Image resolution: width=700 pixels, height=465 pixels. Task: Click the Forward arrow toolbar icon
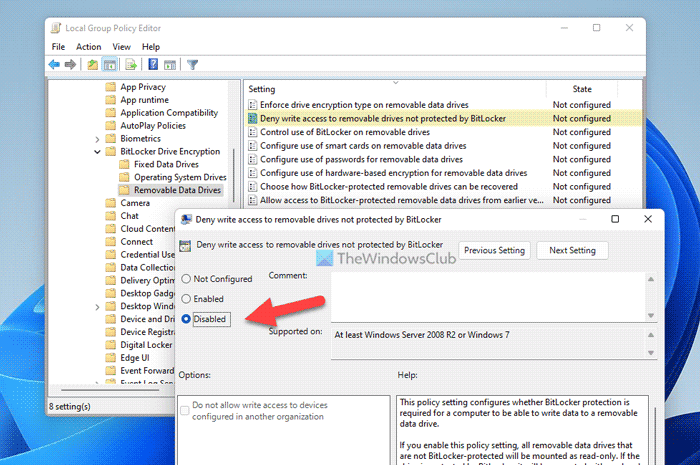(x=70, y=65)
